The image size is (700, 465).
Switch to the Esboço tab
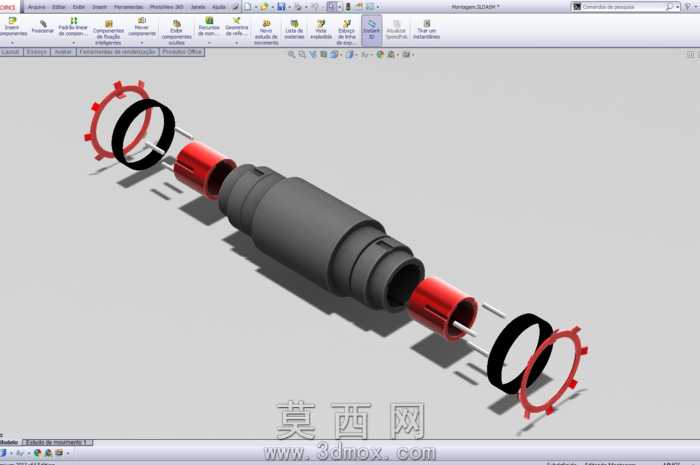[x=37, y=52]
